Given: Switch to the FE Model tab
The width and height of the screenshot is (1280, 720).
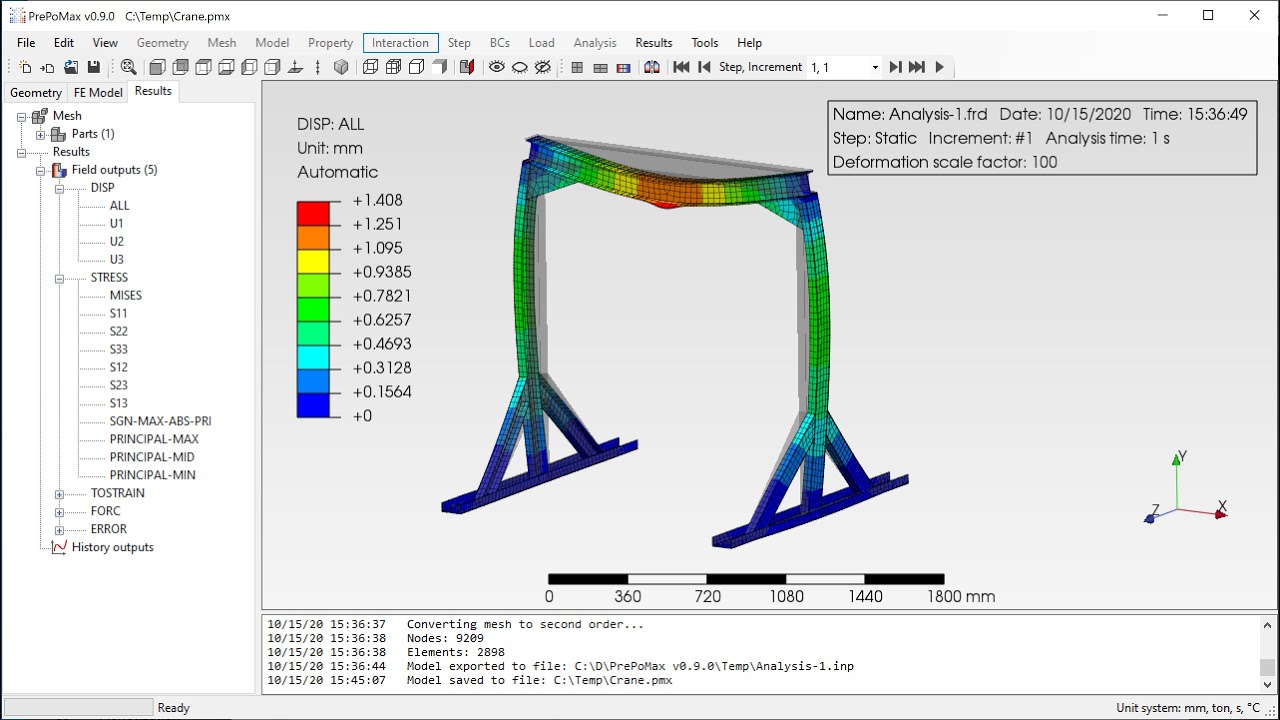Looking at the screenshot, I should (98, 92).
